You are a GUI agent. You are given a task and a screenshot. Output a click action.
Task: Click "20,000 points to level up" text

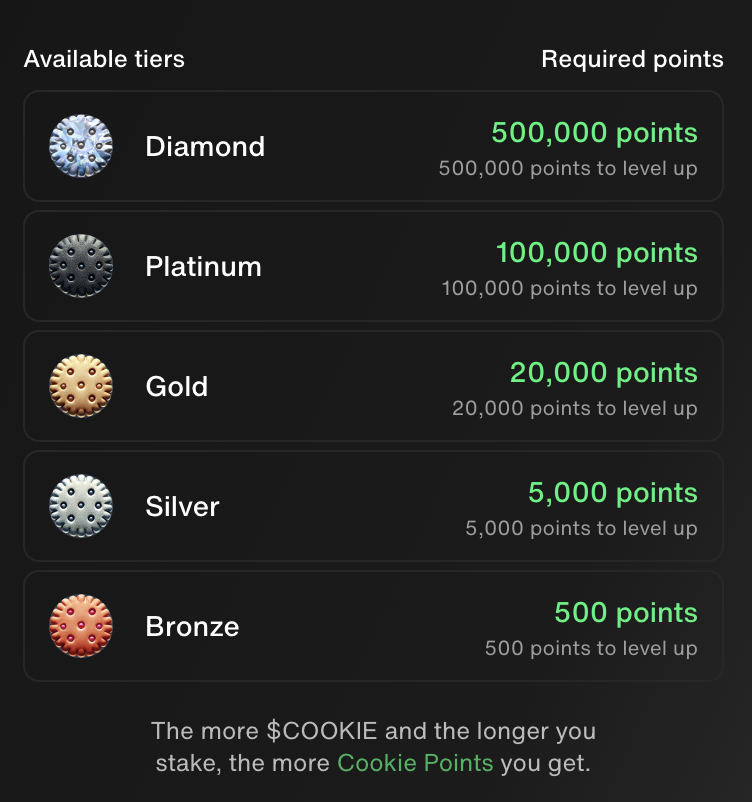[x=575, y=408]
